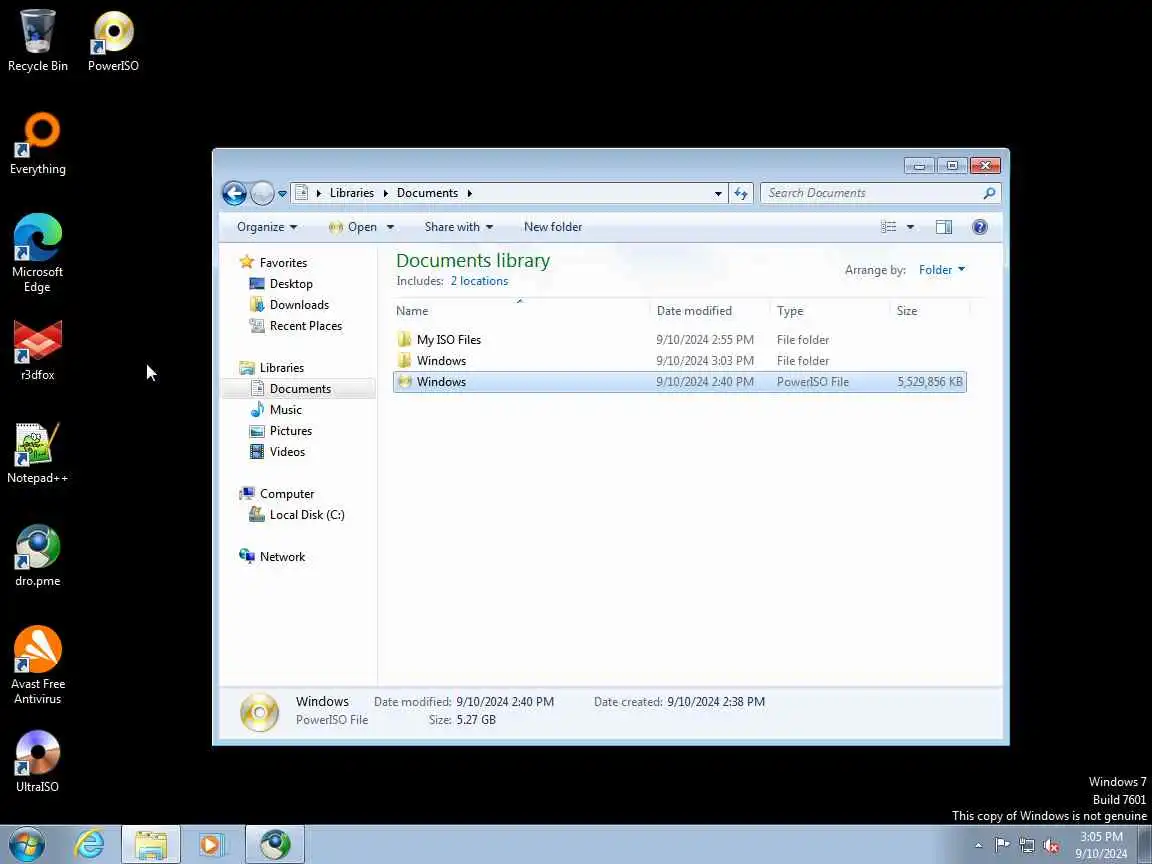Select the UltraISO desktop shortcut
This screenshot has width=1152, height=864.
37,762
